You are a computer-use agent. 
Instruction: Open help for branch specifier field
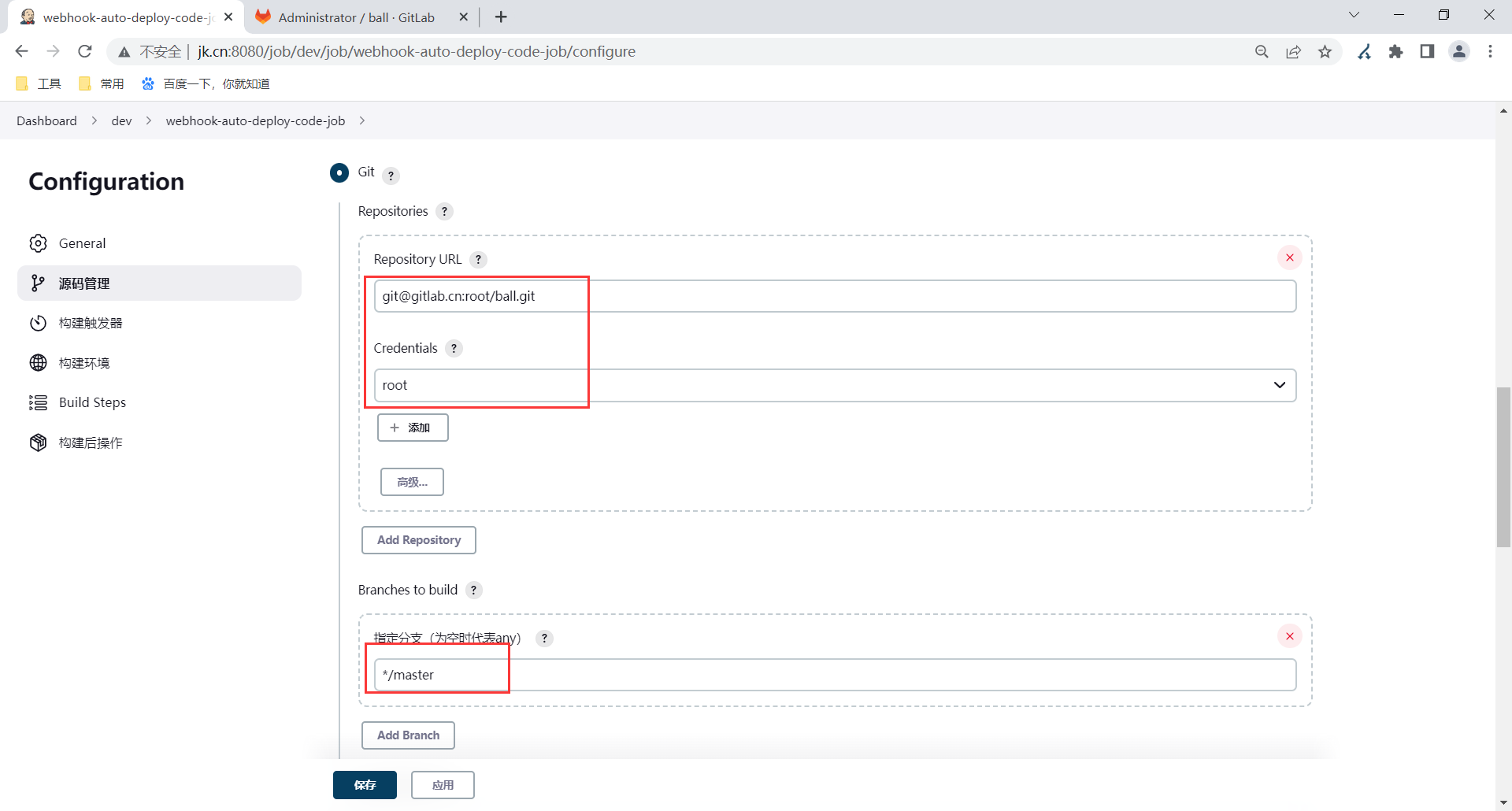(x=544, y=638)
